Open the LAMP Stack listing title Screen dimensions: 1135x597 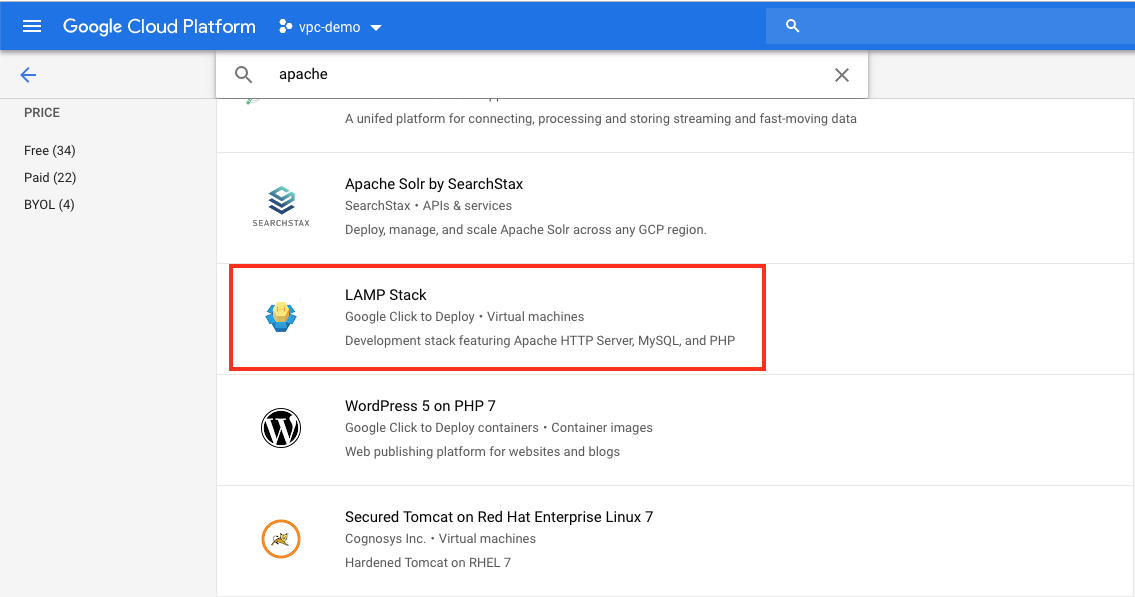click(386, 295)
